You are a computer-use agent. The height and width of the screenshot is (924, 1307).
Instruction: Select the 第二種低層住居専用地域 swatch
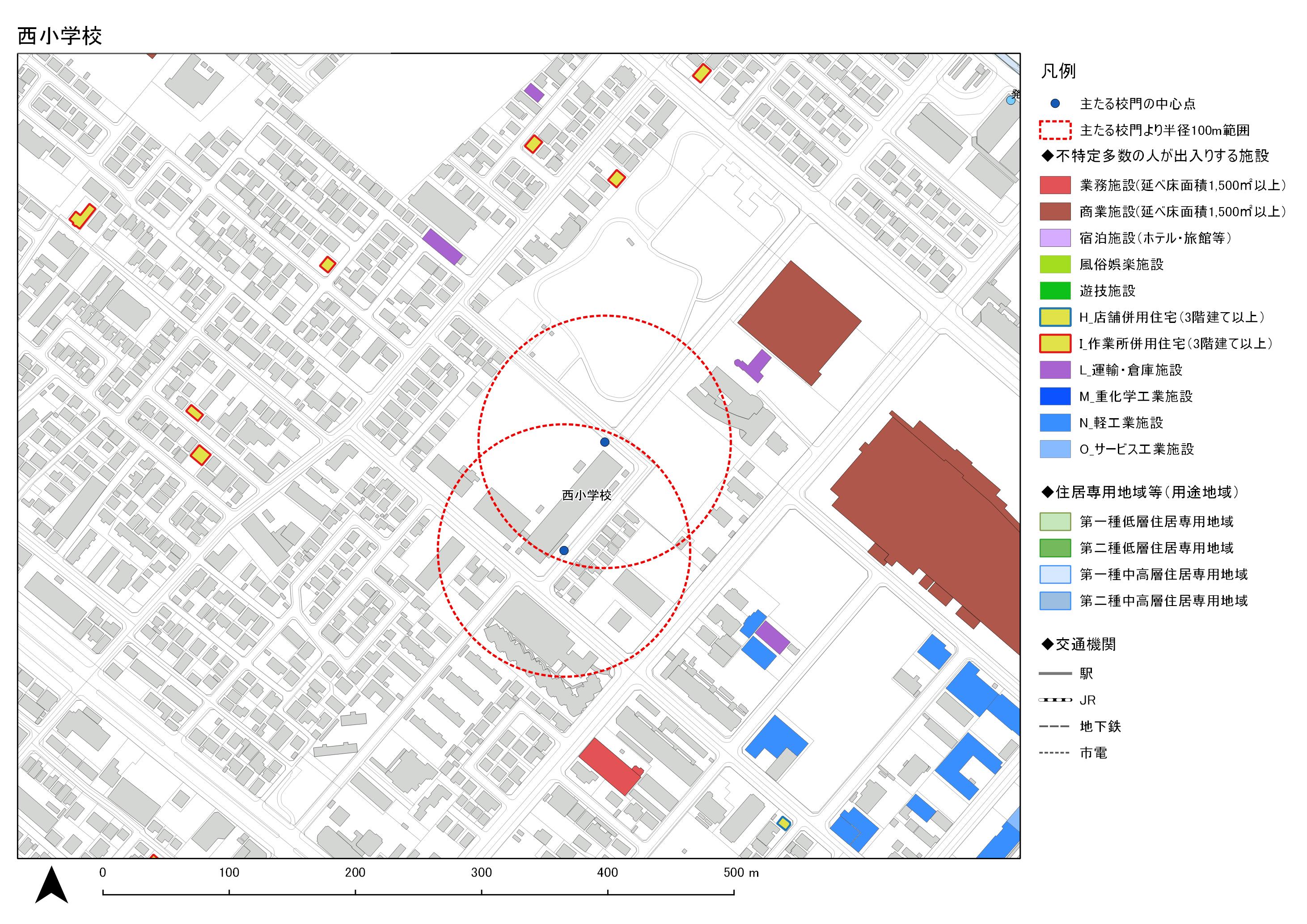coord(1055,548)
